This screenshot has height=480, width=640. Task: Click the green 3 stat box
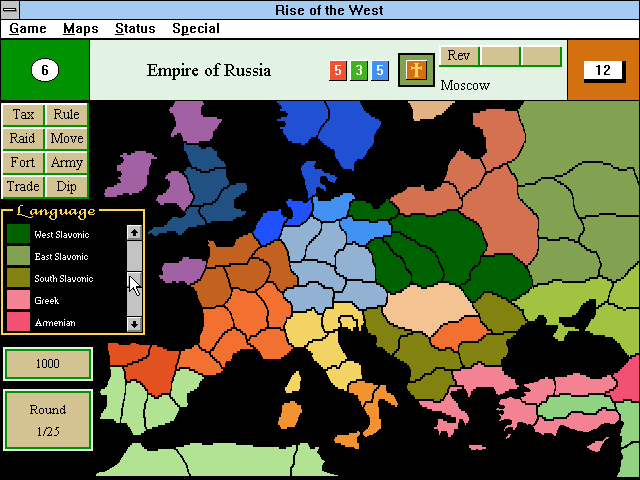click(x=359, y=70)
